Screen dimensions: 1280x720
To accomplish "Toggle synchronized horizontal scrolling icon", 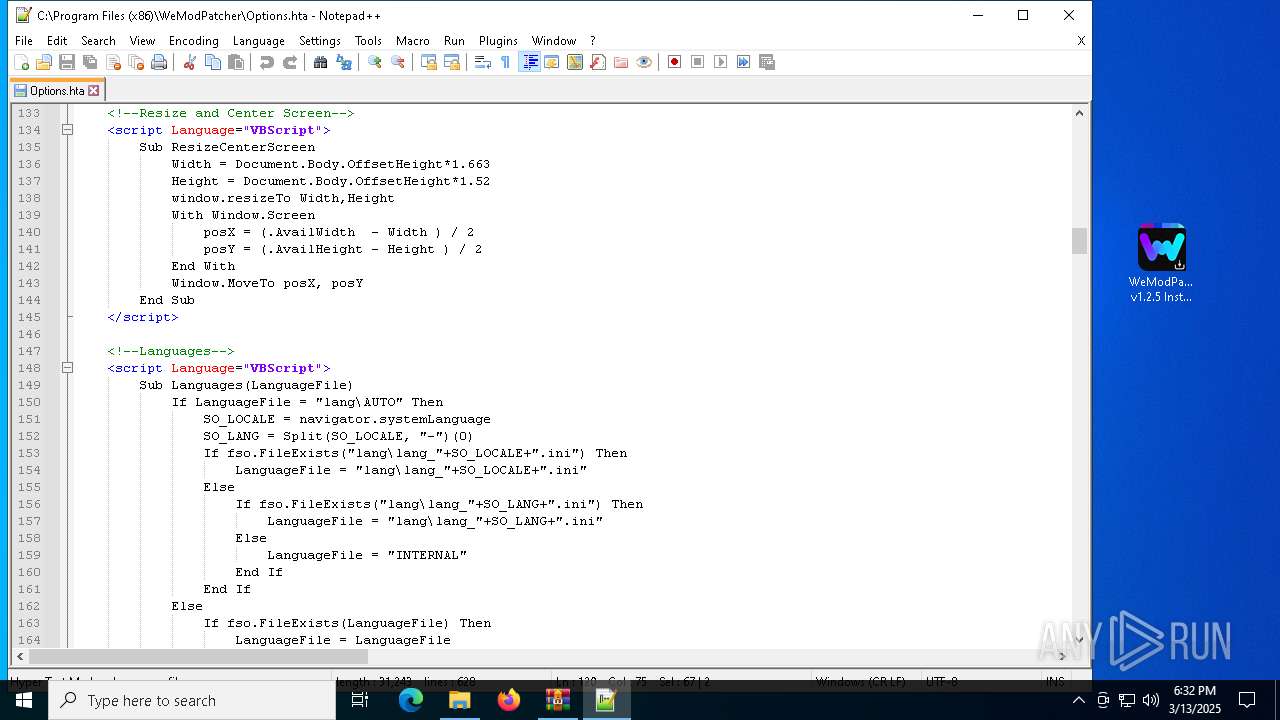I will click(x=452, y=62).
